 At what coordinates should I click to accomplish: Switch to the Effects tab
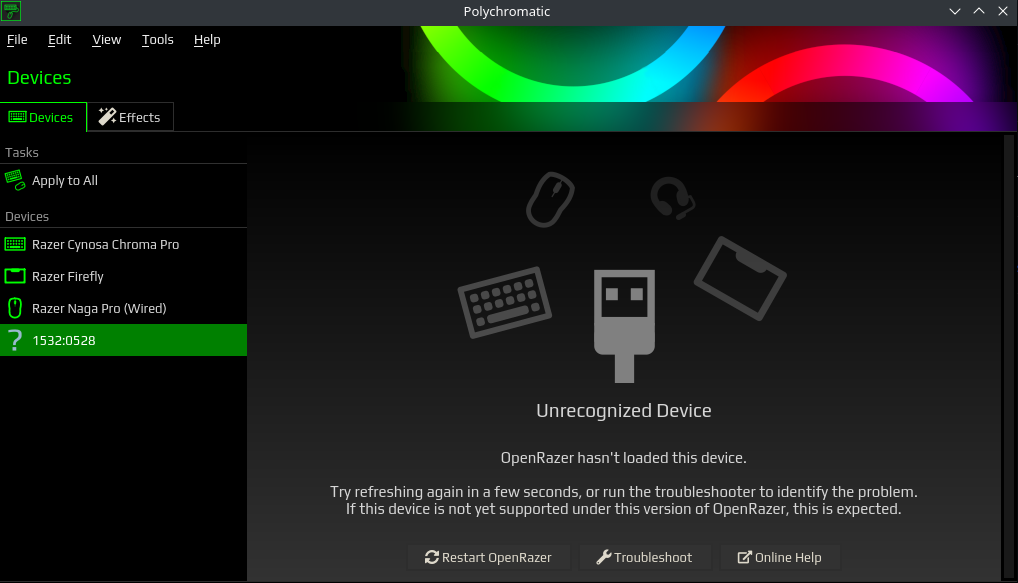pyautogui.click(x=130, y=117)
